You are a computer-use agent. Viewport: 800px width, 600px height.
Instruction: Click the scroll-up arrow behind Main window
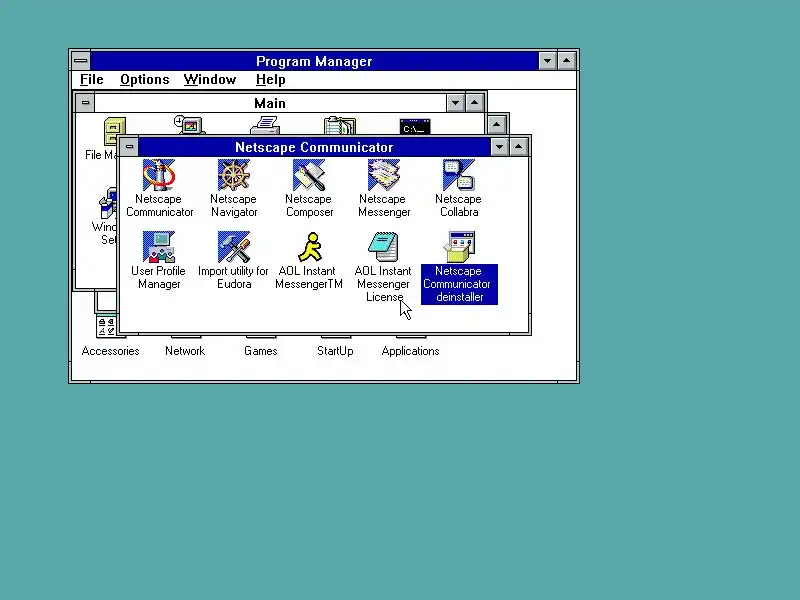pos(497,124)
